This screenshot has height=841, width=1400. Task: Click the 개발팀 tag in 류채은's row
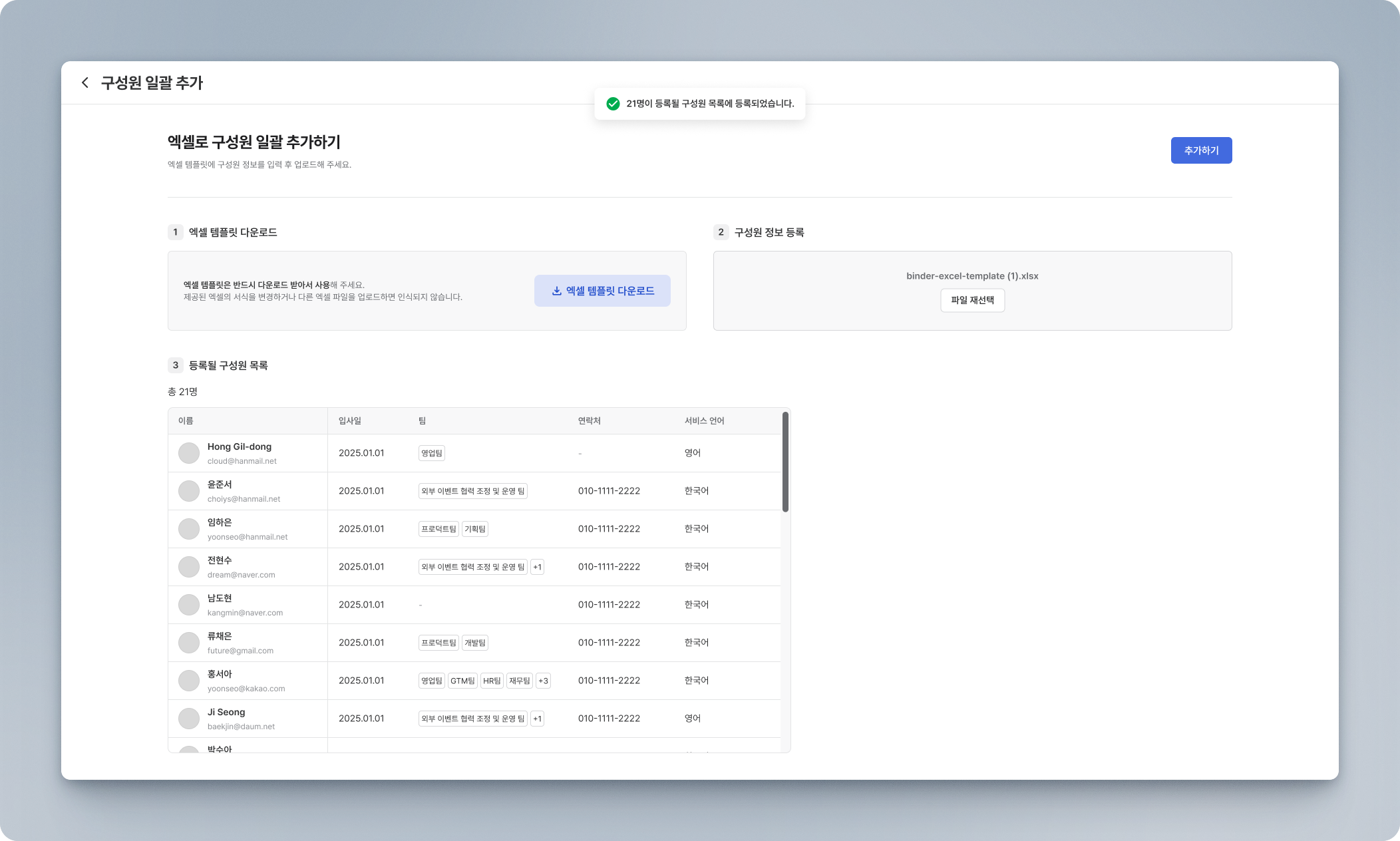[474, 643]
